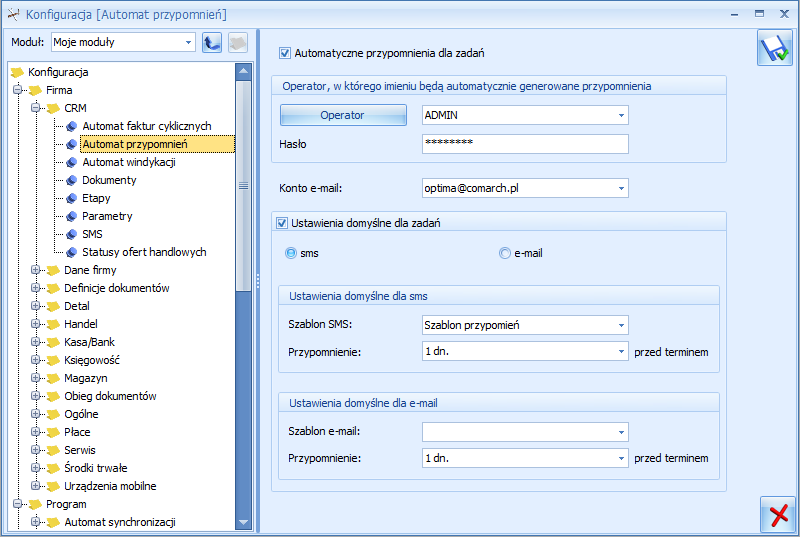Click the Operator button
This screenshot has width=800, height=537.
[343, 115]
